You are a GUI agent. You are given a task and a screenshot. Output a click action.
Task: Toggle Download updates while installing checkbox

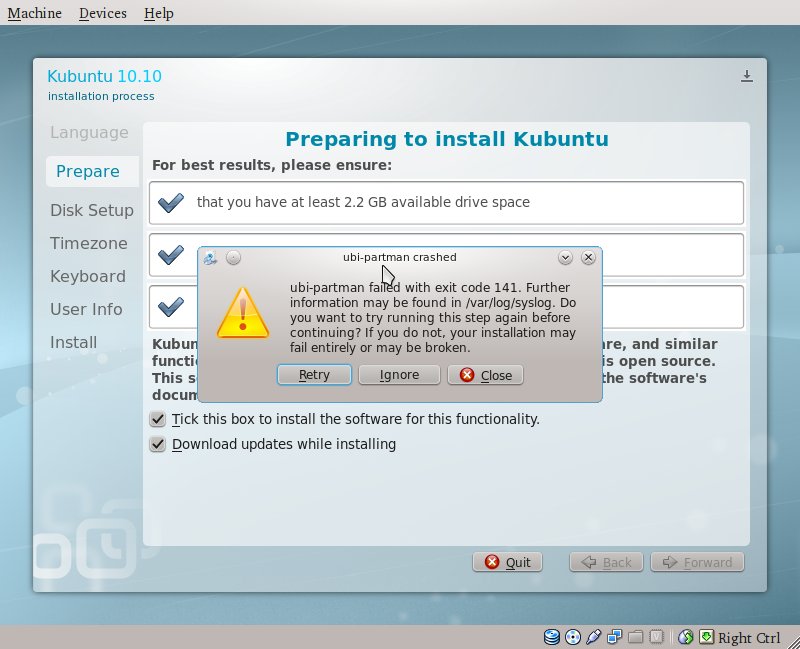[158, 444]
